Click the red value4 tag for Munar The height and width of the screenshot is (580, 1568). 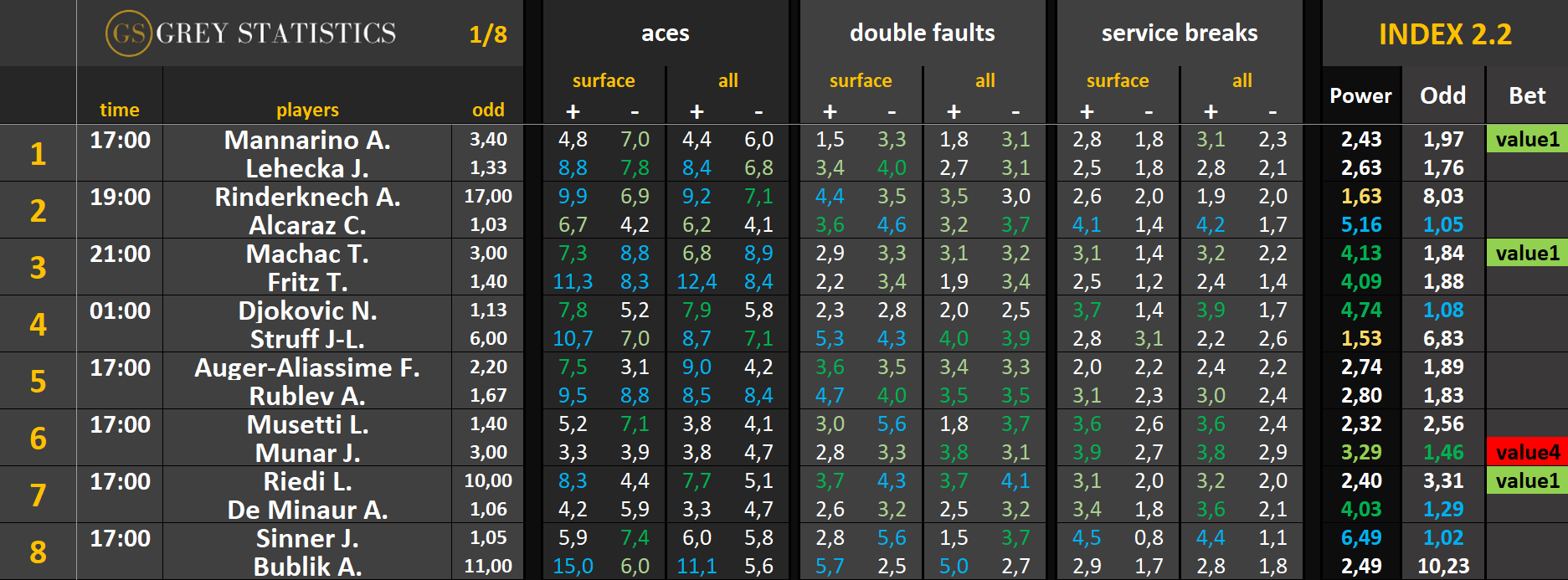[x=1527, y=452]
